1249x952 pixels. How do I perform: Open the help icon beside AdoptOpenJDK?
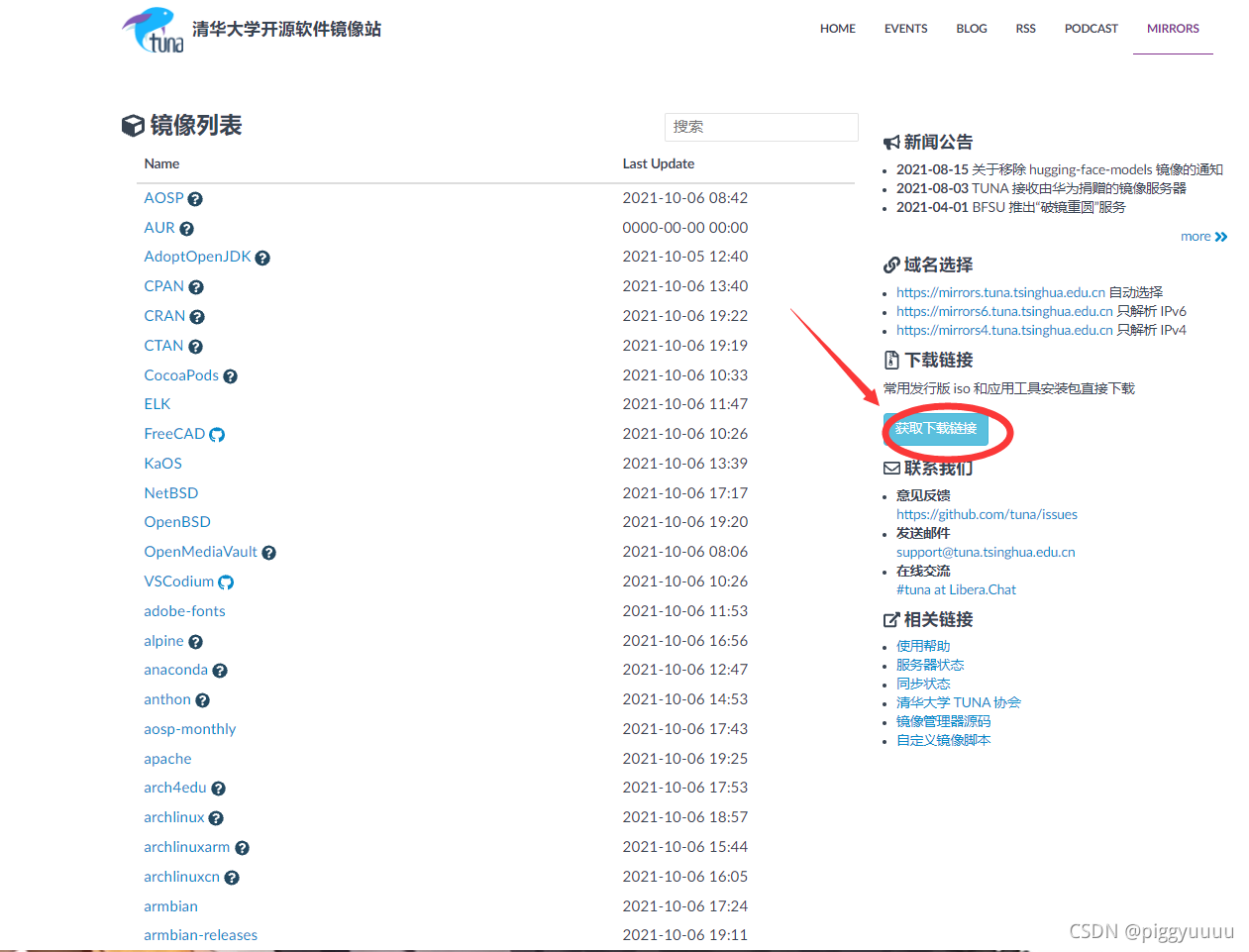pos(262,258)
